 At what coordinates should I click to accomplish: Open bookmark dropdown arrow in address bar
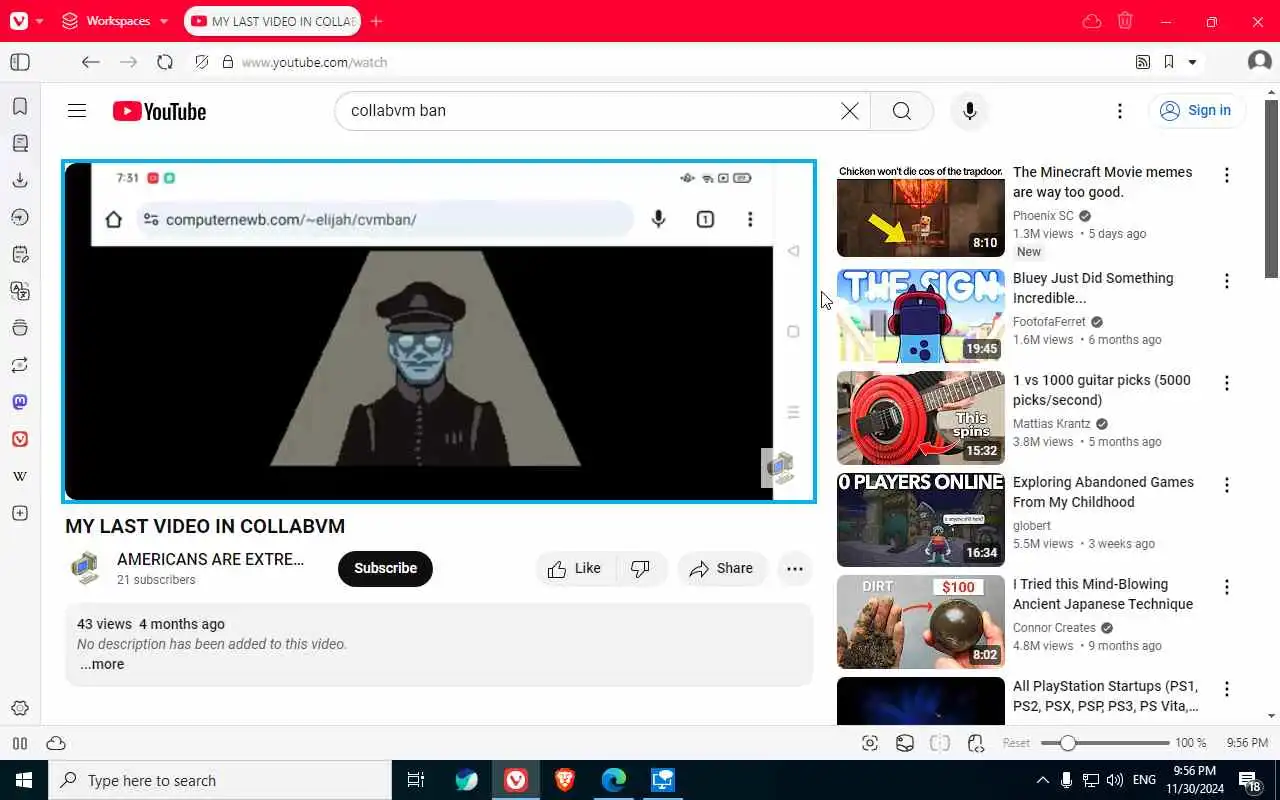[x=1192, y=62]
